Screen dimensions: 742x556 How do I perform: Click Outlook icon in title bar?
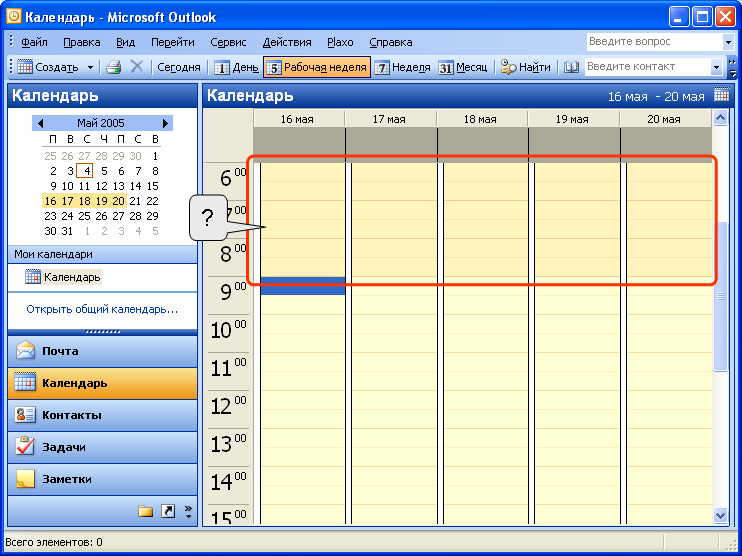click(x=14, y=17)
